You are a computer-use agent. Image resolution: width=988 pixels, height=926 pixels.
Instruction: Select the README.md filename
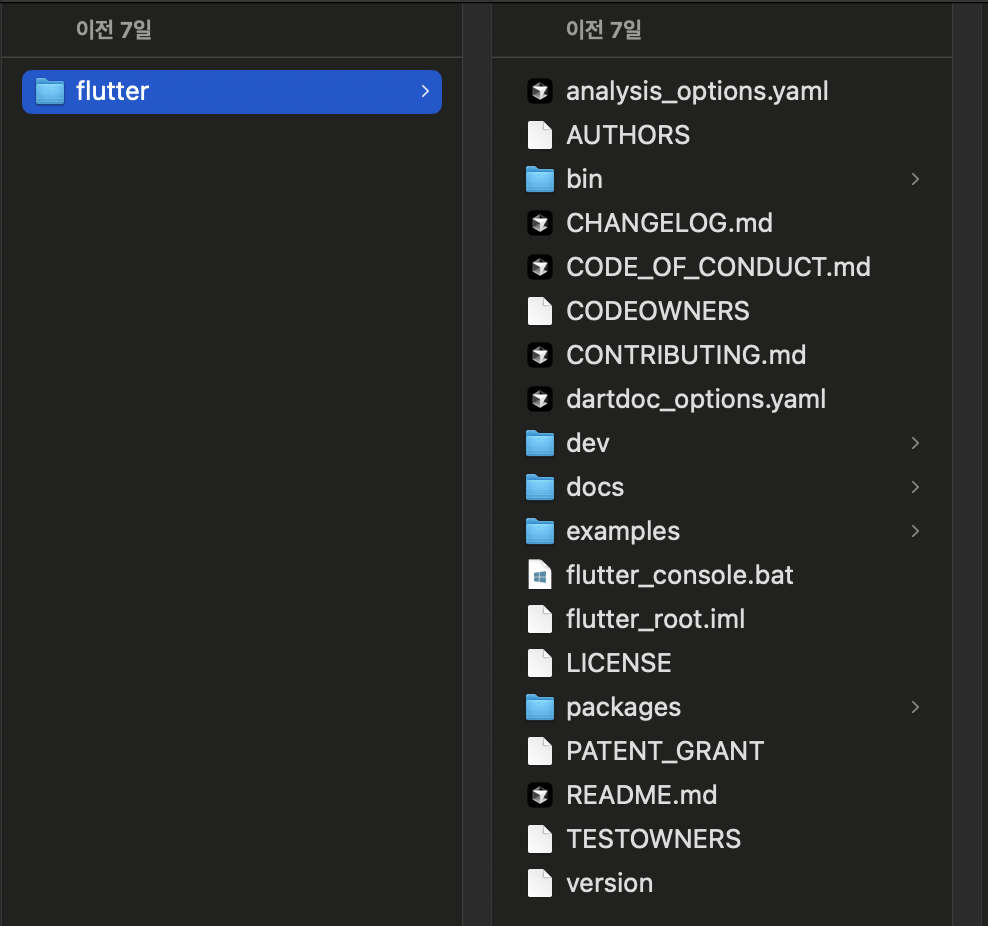coord(641,795)
